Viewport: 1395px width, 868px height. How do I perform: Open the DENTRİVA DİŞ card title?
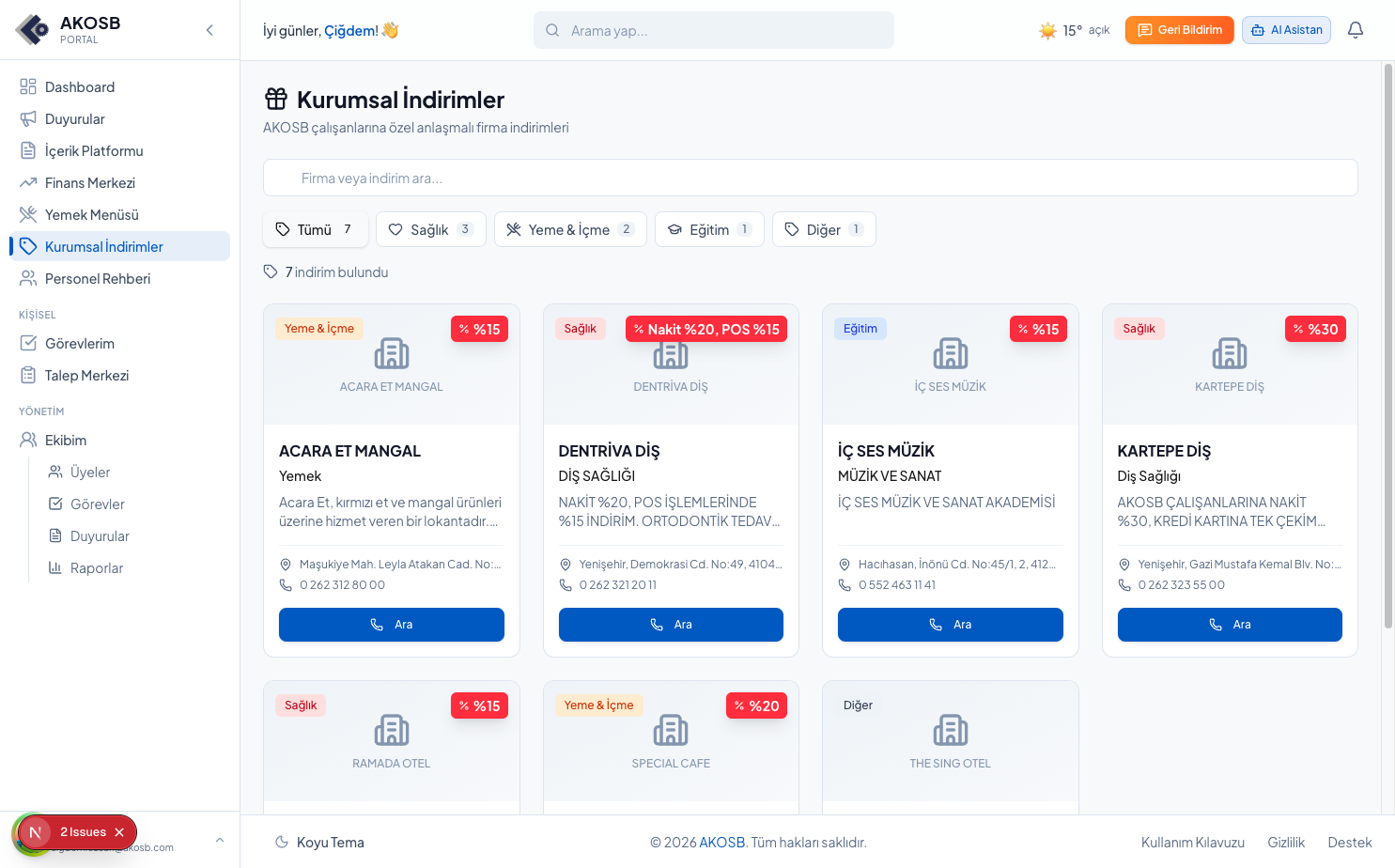[x=609, y=451]
